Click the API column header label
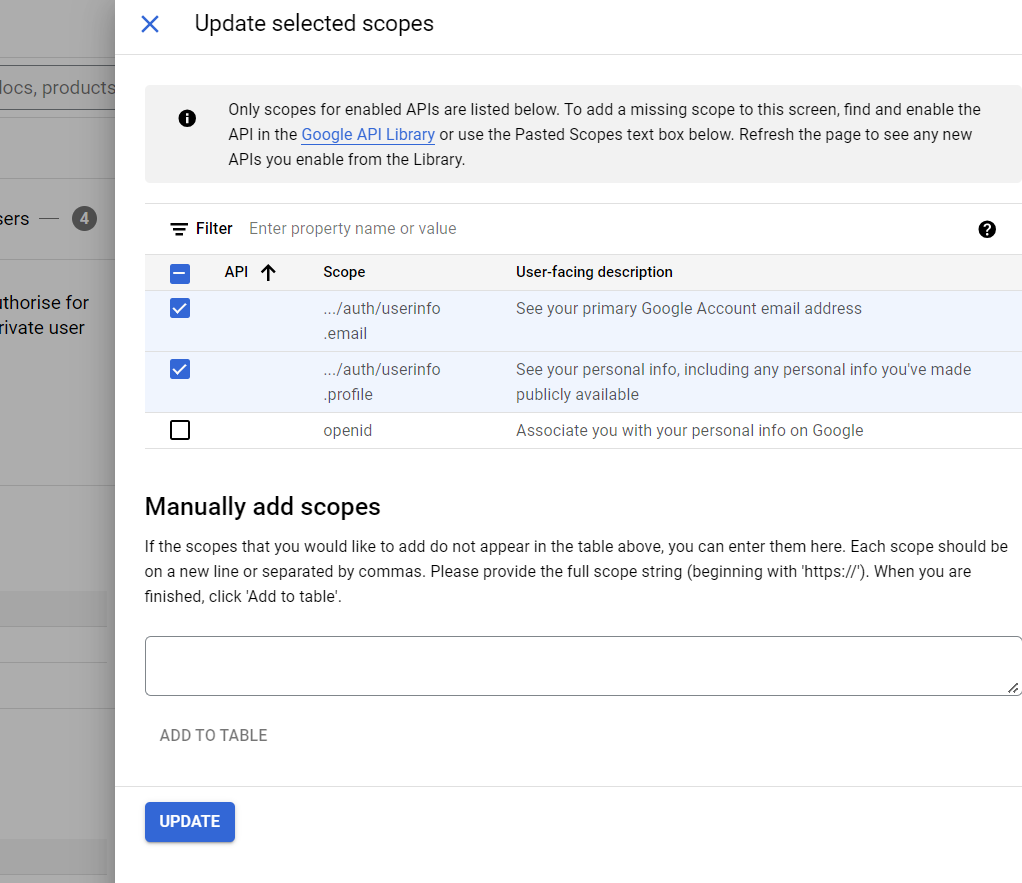 click(x=236, y=272)
